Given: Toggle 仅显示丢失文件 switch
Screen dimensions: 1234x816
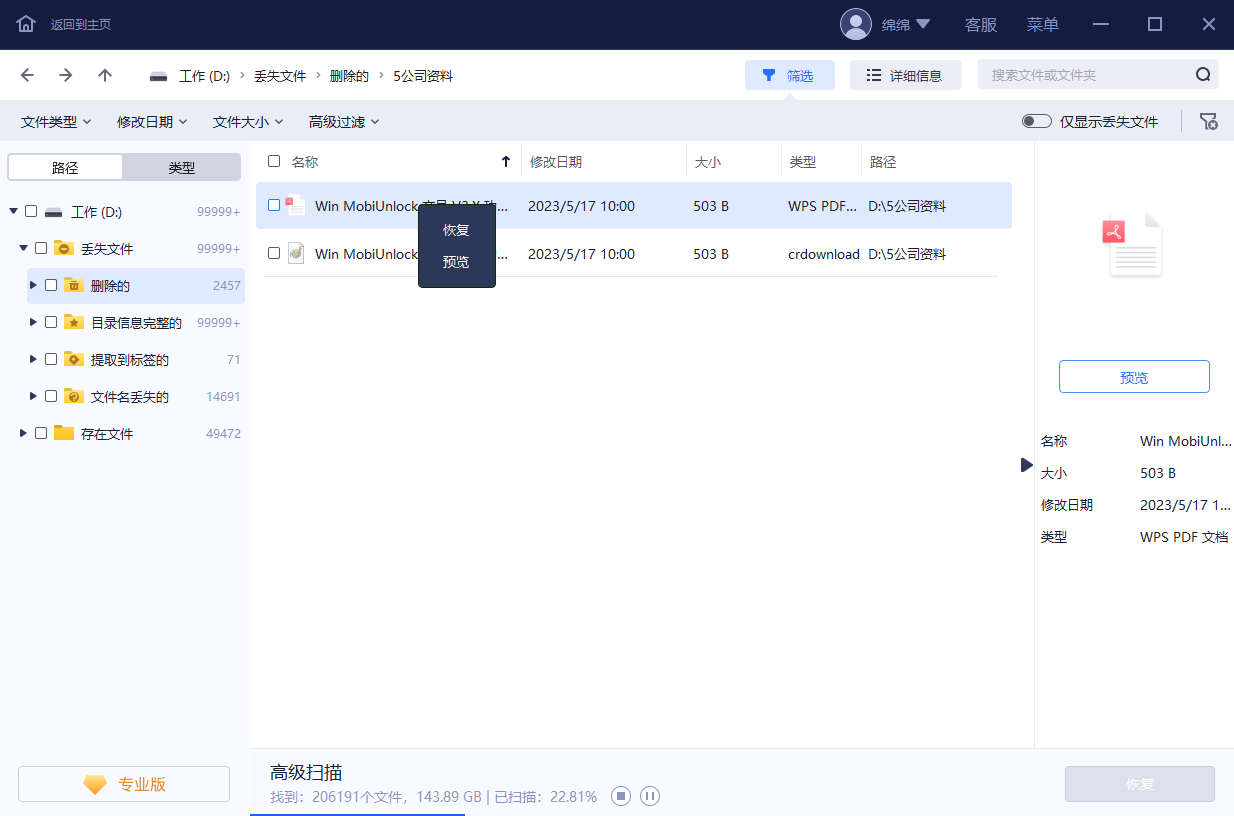Looking at the screenshot, I should coord(1036,122).
